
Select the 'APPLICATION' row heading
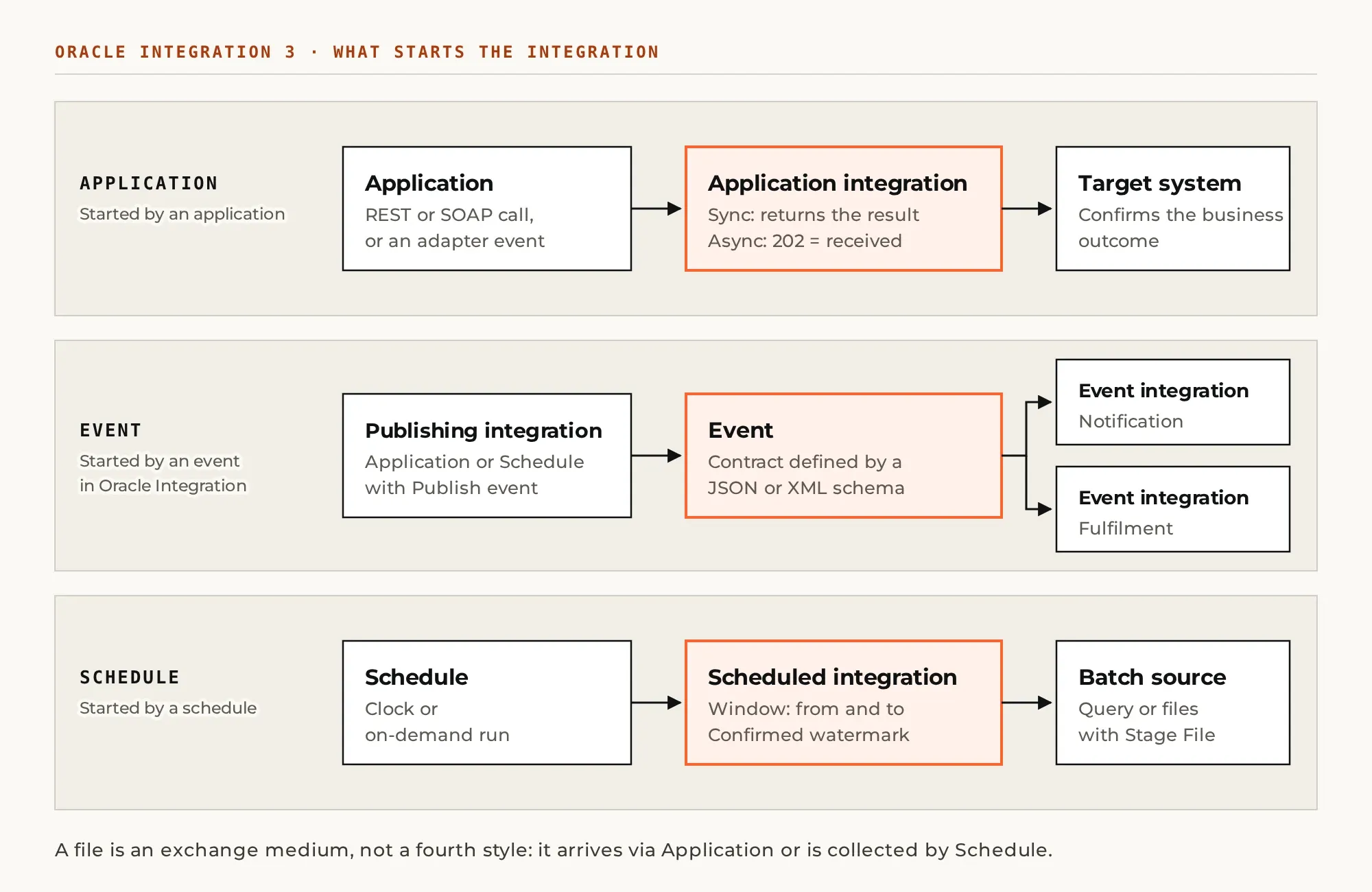tap(149, 183)
